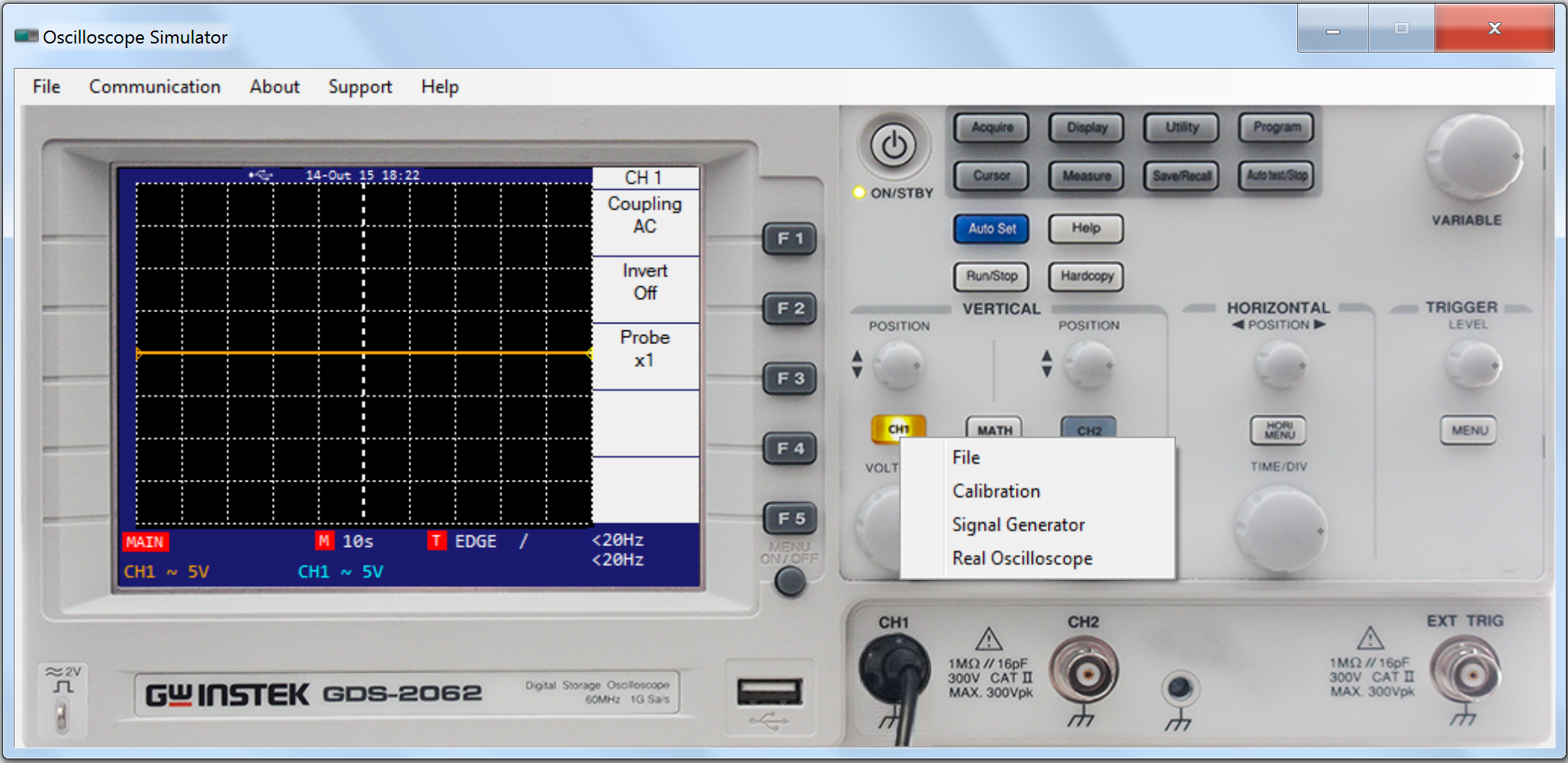The height and width of the screenshot is (763, 1568).
Task: Open the Support menu
Action: tap(360, 87)
